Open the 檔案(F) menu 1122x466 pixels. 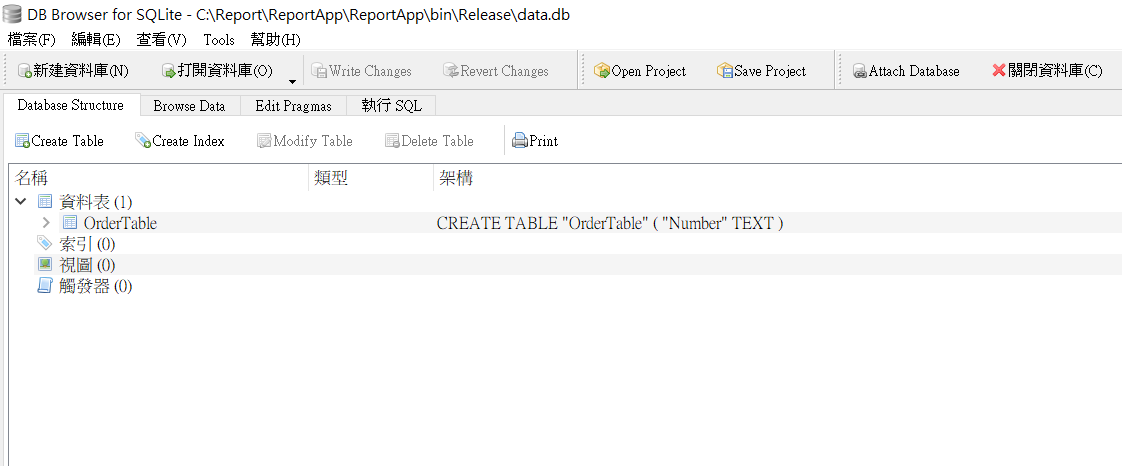click(x=31, y=40)
